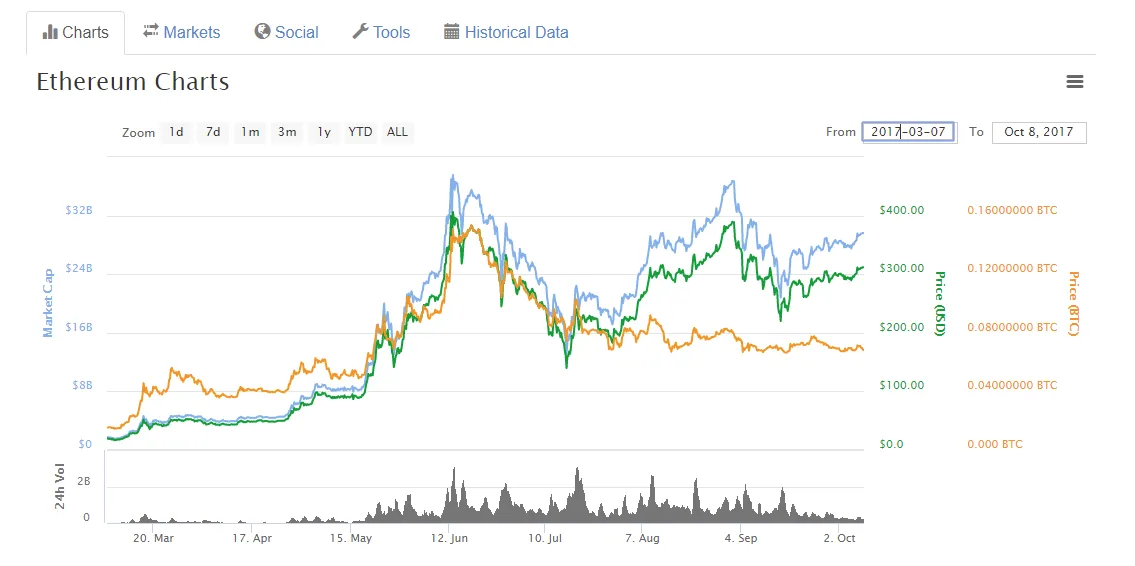This screenshot has width=1135, height=566.
Task: Go to the Historical Data tab
Action: tap(506, 33)
